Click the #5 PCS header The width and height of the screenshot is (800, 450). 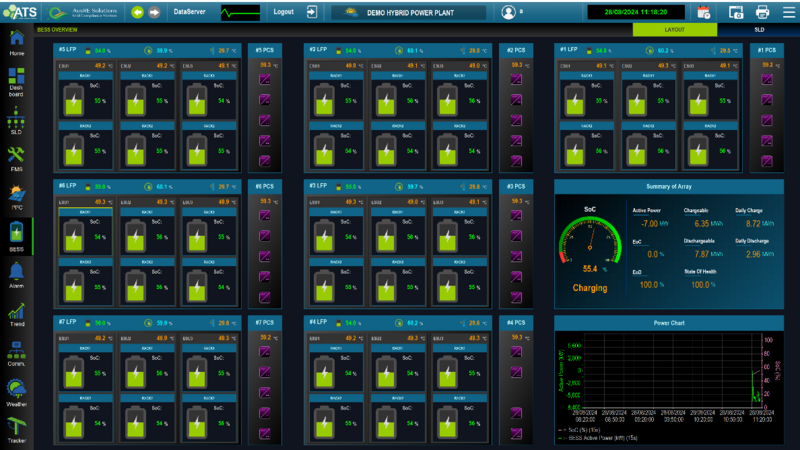(x=265, y=51)
